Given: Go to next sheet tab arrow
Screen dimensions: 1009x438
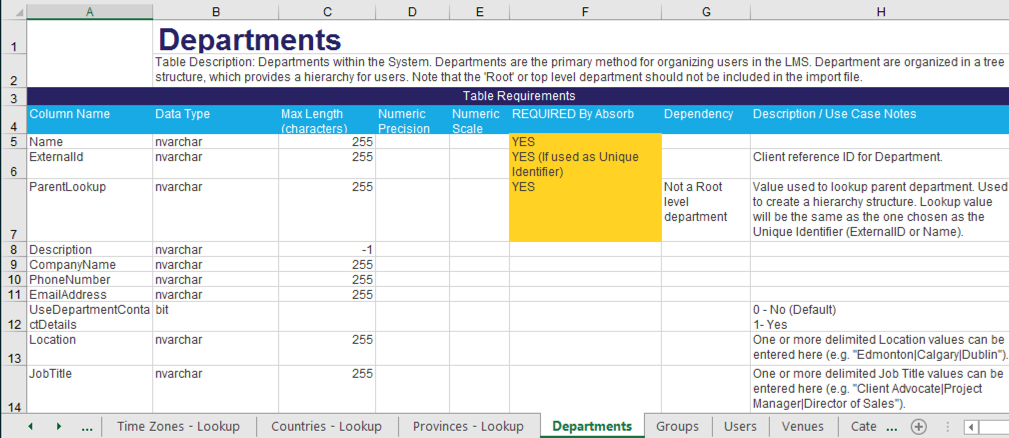Looking at the screenshot, I should [59, 426].
